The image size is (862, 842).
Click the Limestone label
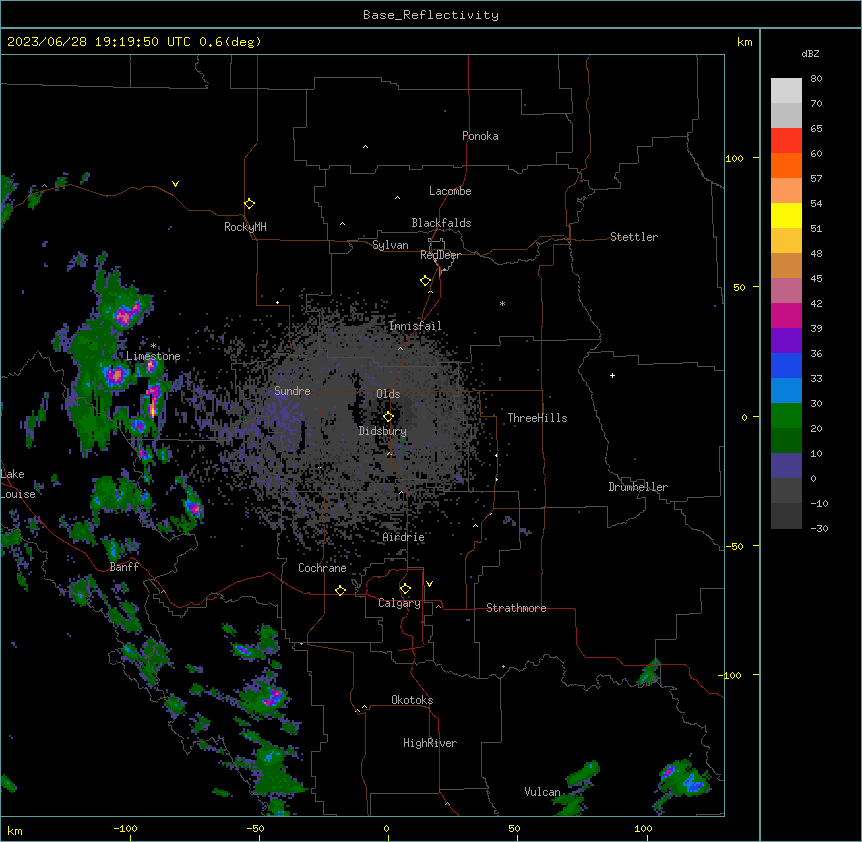153,356
